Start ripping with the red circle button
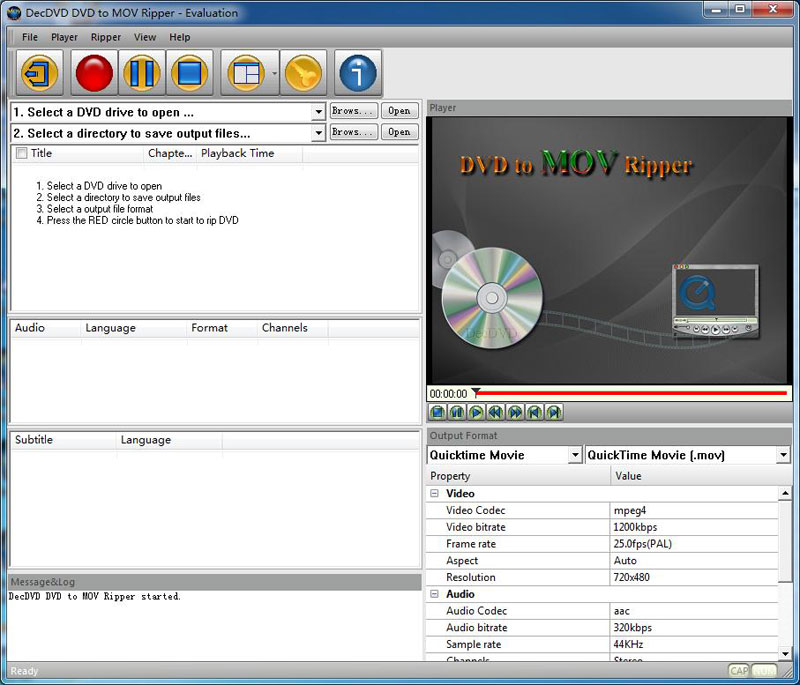Image resolution: width=800 pixels, height=685 pixels. pos(94,73)
